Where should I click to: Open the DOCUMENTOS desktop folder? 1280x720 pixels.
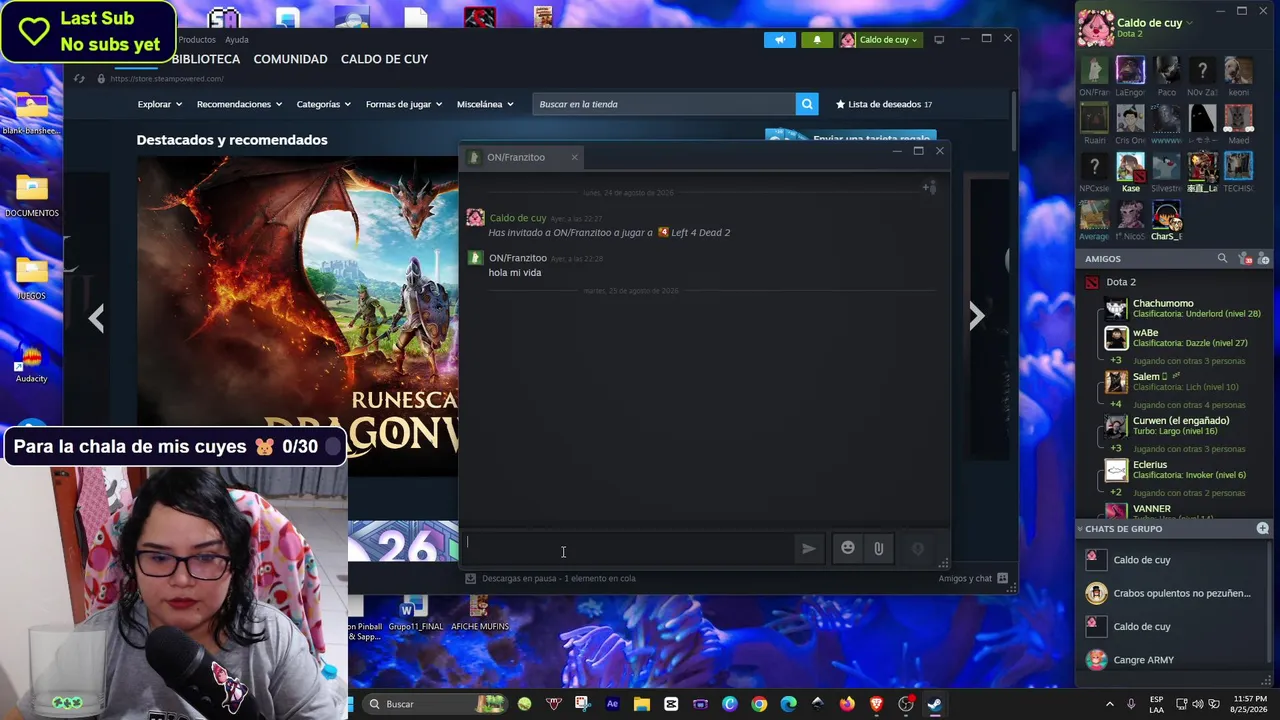(31, 195)
